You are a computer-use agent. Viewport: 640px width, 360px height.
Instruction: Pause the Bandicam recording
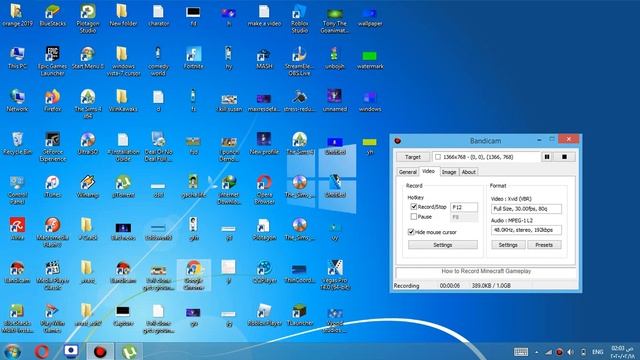(x=547, y=157)
